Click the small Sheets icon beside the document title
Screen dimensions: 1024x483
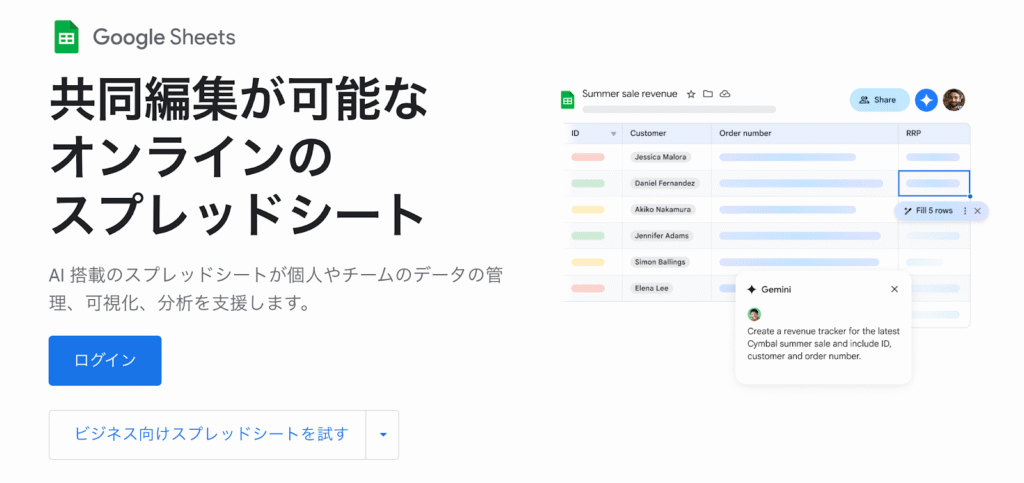(567, 99)
